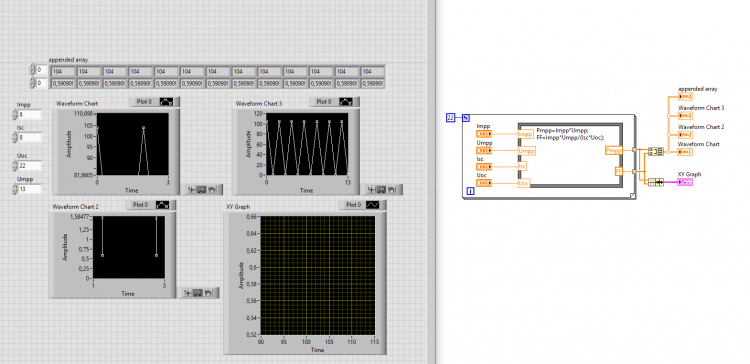The height and width of the screenshot is (364, 750).
Task: Click XY Graph X-axis maximum 115
Action: [374, 342]
